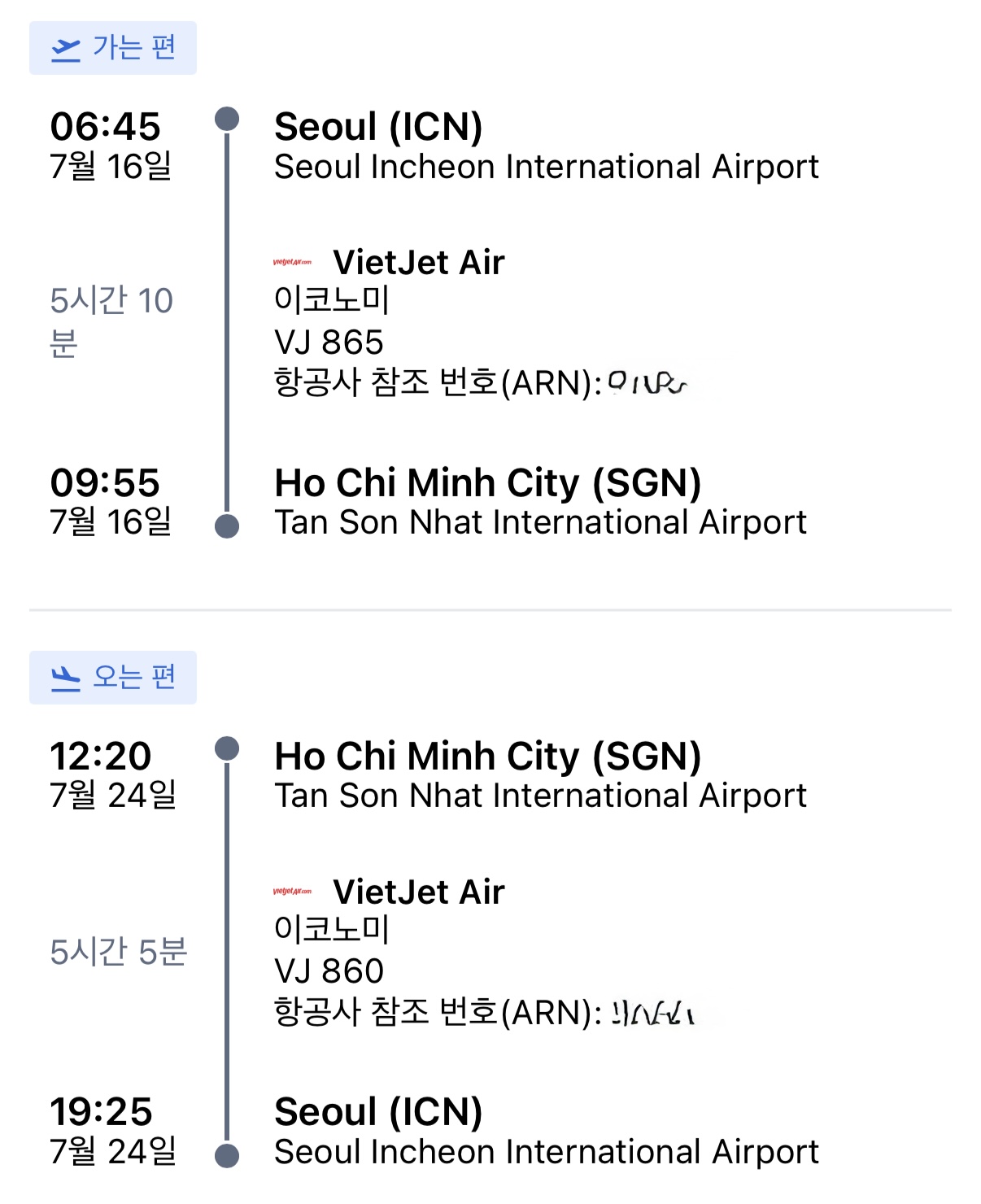This screenshot has height=1204, width=981.
Task: Tap the flight number VJ 865
Action: 329,342
